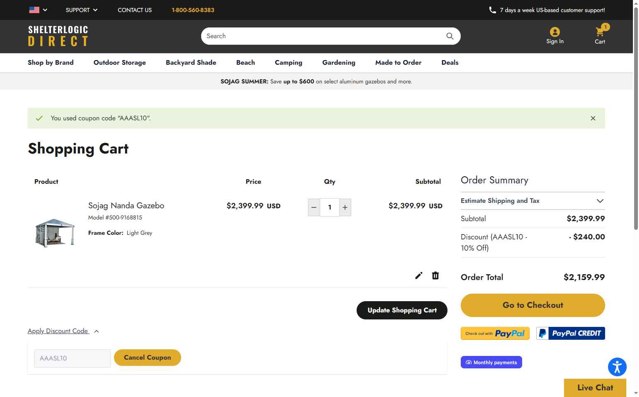The image size is (639, 397).
Task: Open the Backyard Shade menu
Action: coord(191,62)
